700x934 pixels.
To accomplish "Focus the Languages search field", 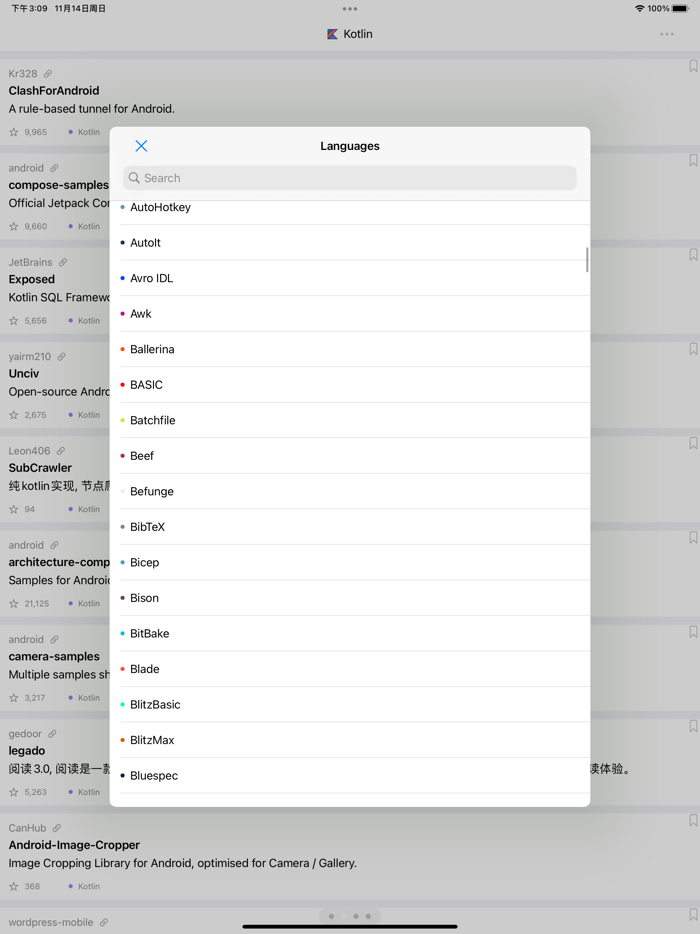I will pyautogui.click(x=350, y=178).
